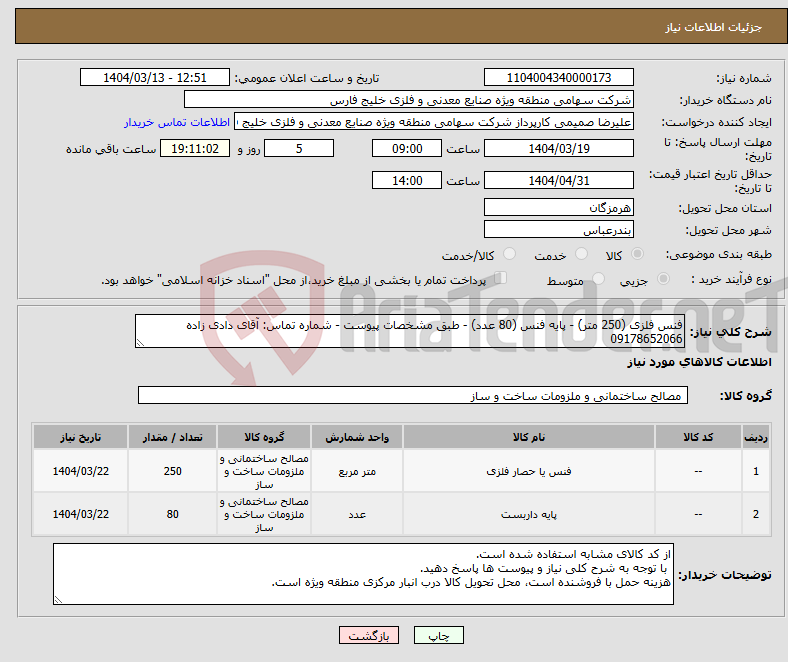Click the general need description text area
The width and height of the screenshot is (788, 662).
pos(410,331)
